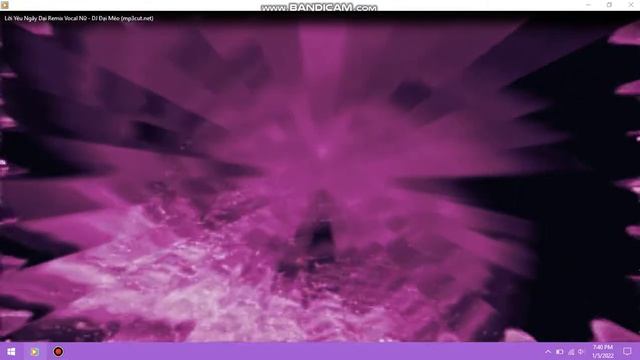Restore down the media player window
This screenshot has width=640, height=360.
(x=609, y=5)
